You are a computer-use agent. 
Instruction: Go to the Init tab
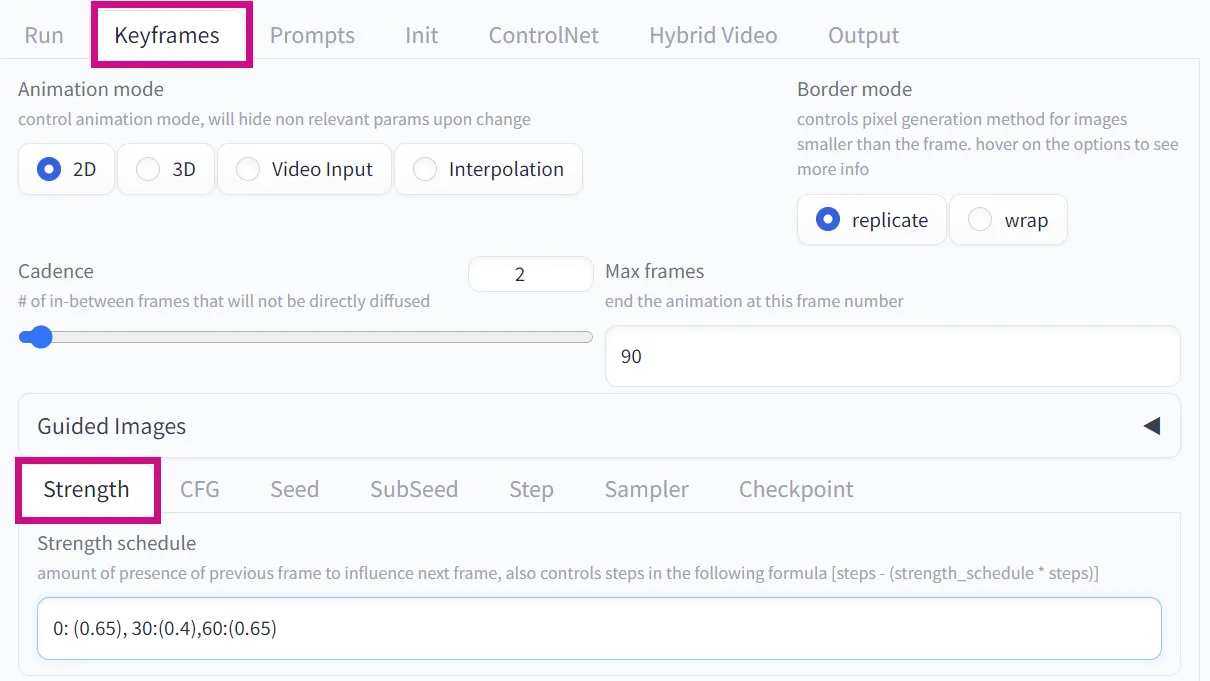pyautogui.click(x=421, y=35)
